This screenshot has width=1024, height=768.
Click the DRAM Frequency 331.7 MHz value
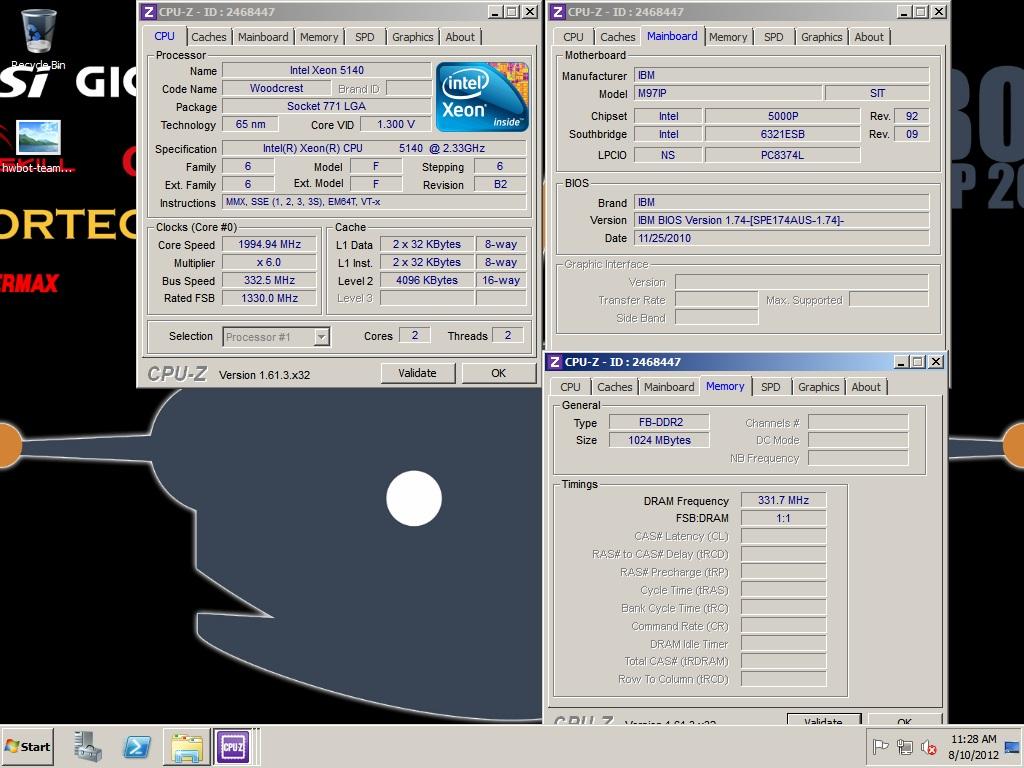[784, 500]
